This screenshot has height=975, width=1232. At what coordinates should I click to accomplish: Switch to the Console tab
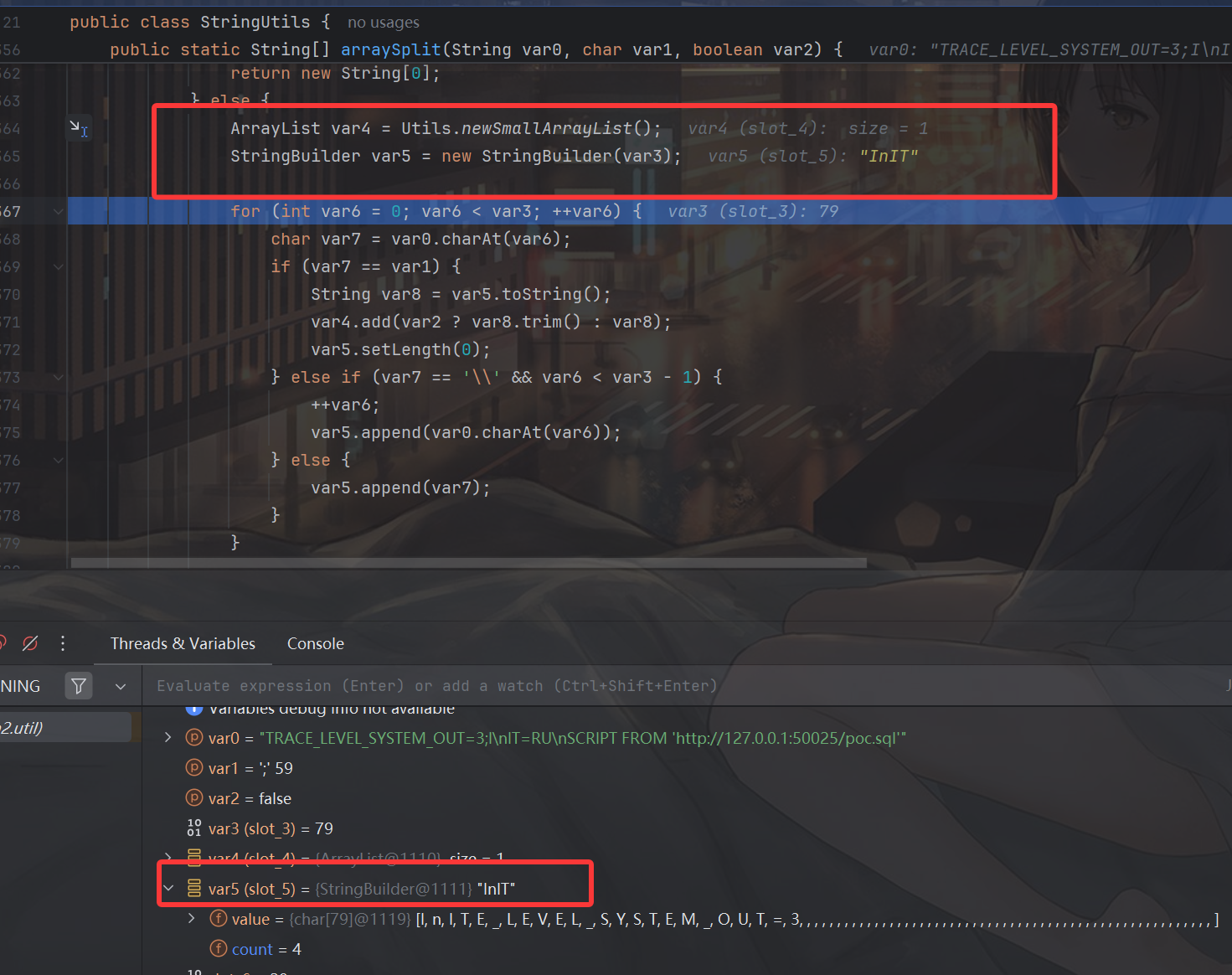[315, 643]
